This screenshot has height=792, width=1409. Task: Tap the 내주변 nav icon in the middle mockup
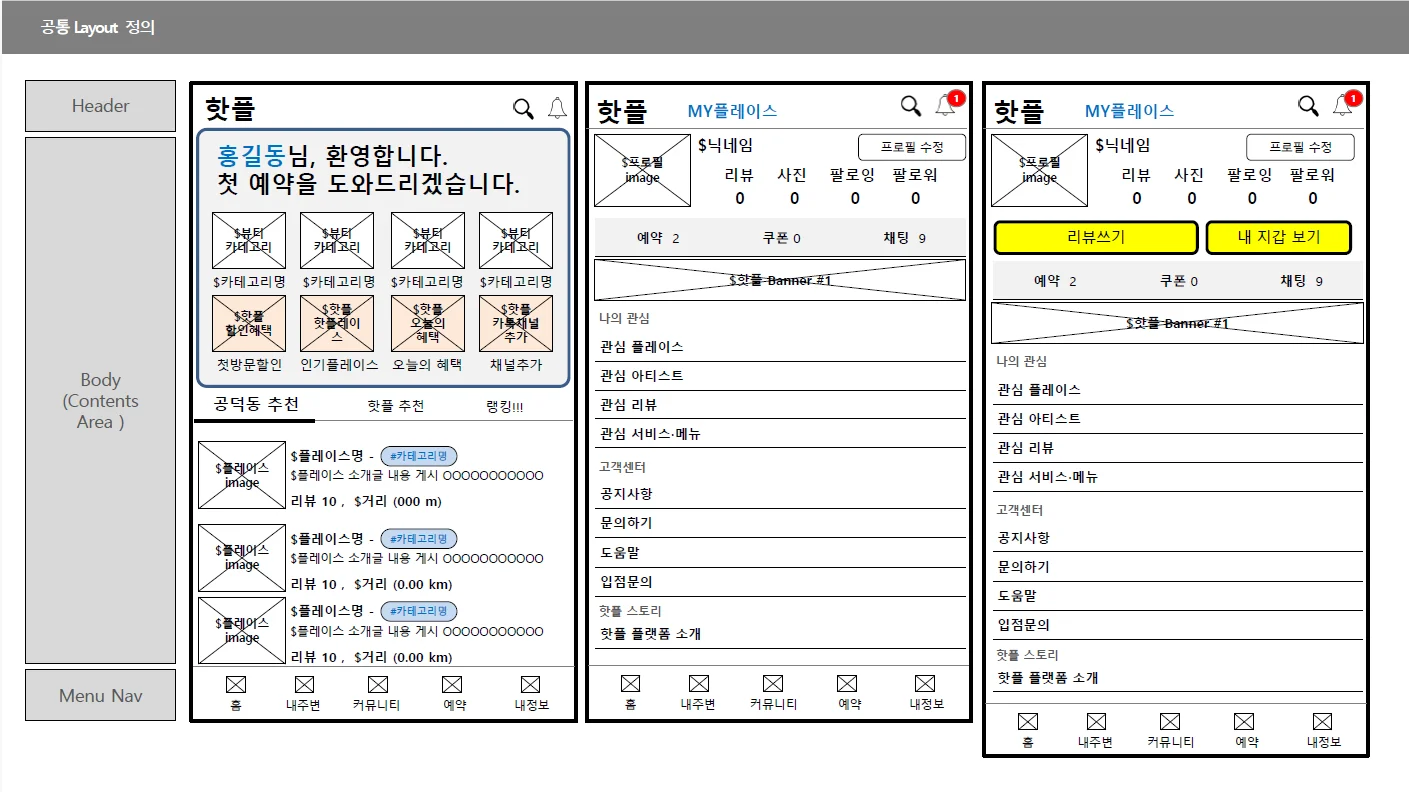699,684
